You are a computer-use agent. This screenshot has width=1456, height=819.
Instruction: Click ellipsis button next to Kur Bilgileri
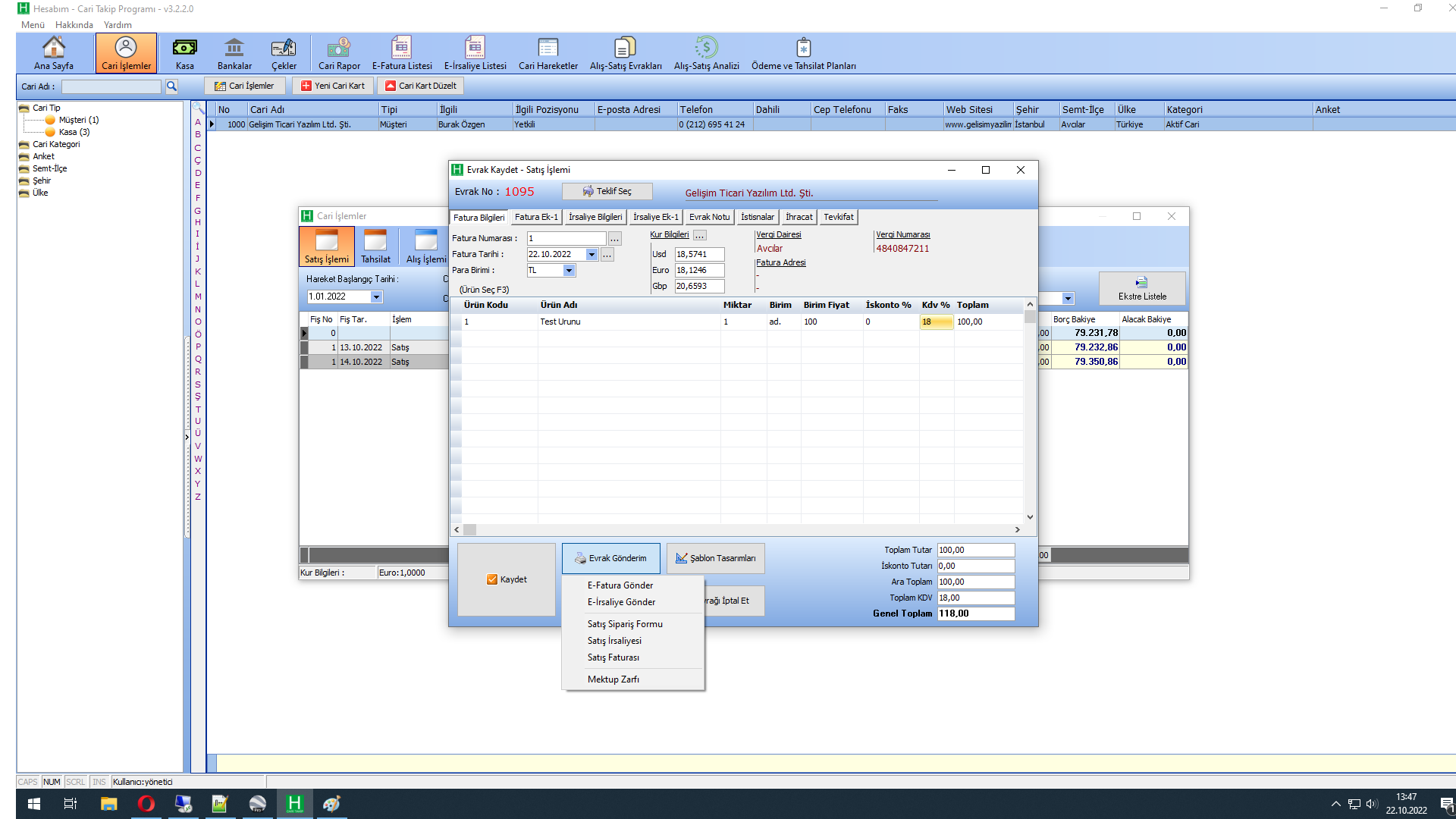(x=699, y=235)
